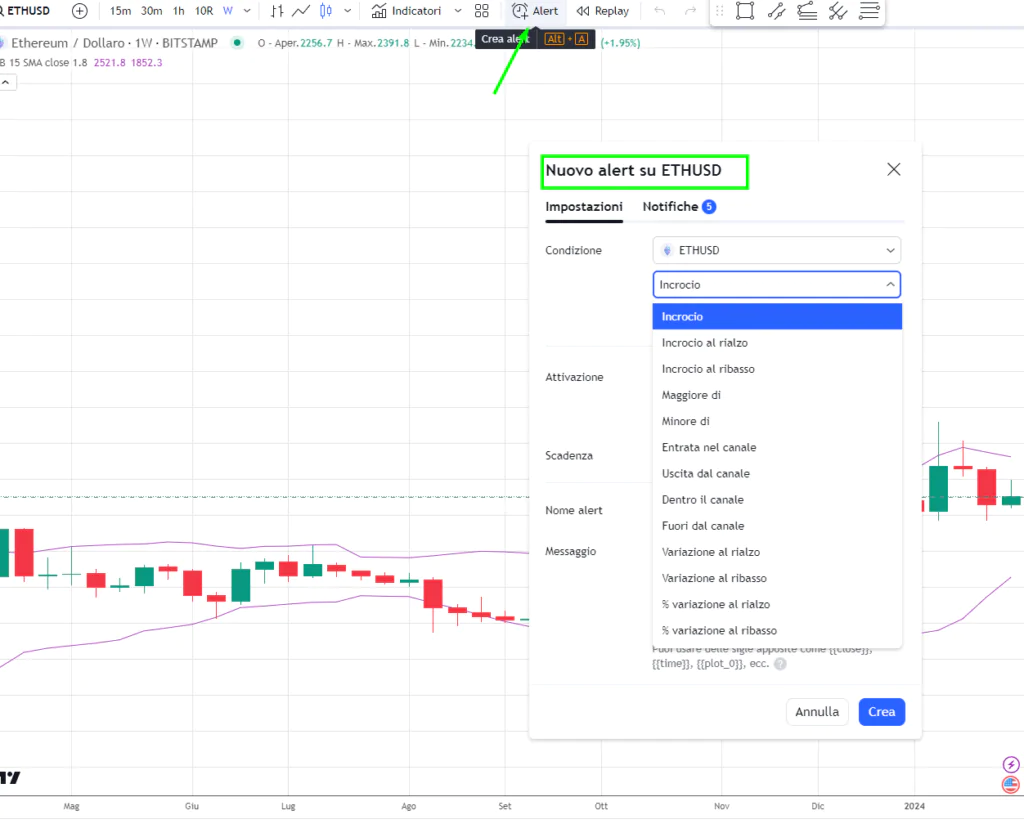Select the 15m timeframe
The height and width of the screenshot is (824, 1024).
coord(120,11)
